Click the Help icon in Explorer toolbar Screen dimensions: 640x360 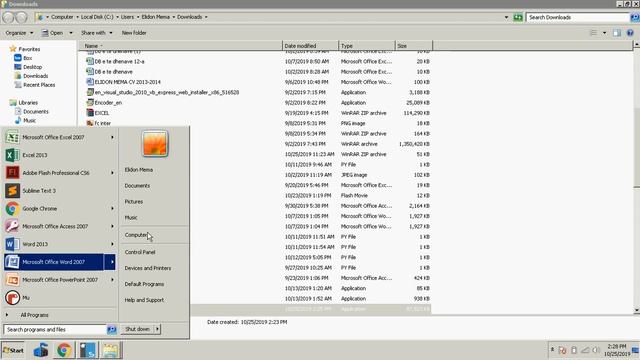pyautogui.click(x=630, y=33)
